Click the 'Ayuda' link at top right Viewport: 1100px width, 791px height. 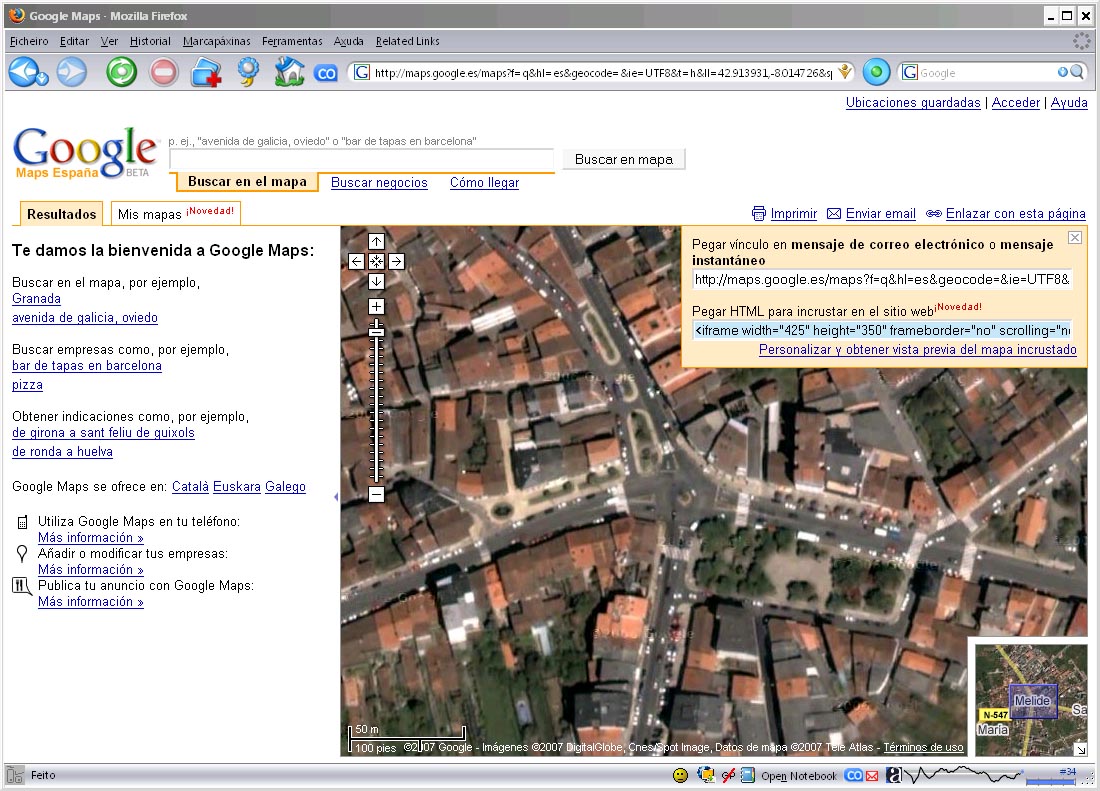[x=1068, y=102]
